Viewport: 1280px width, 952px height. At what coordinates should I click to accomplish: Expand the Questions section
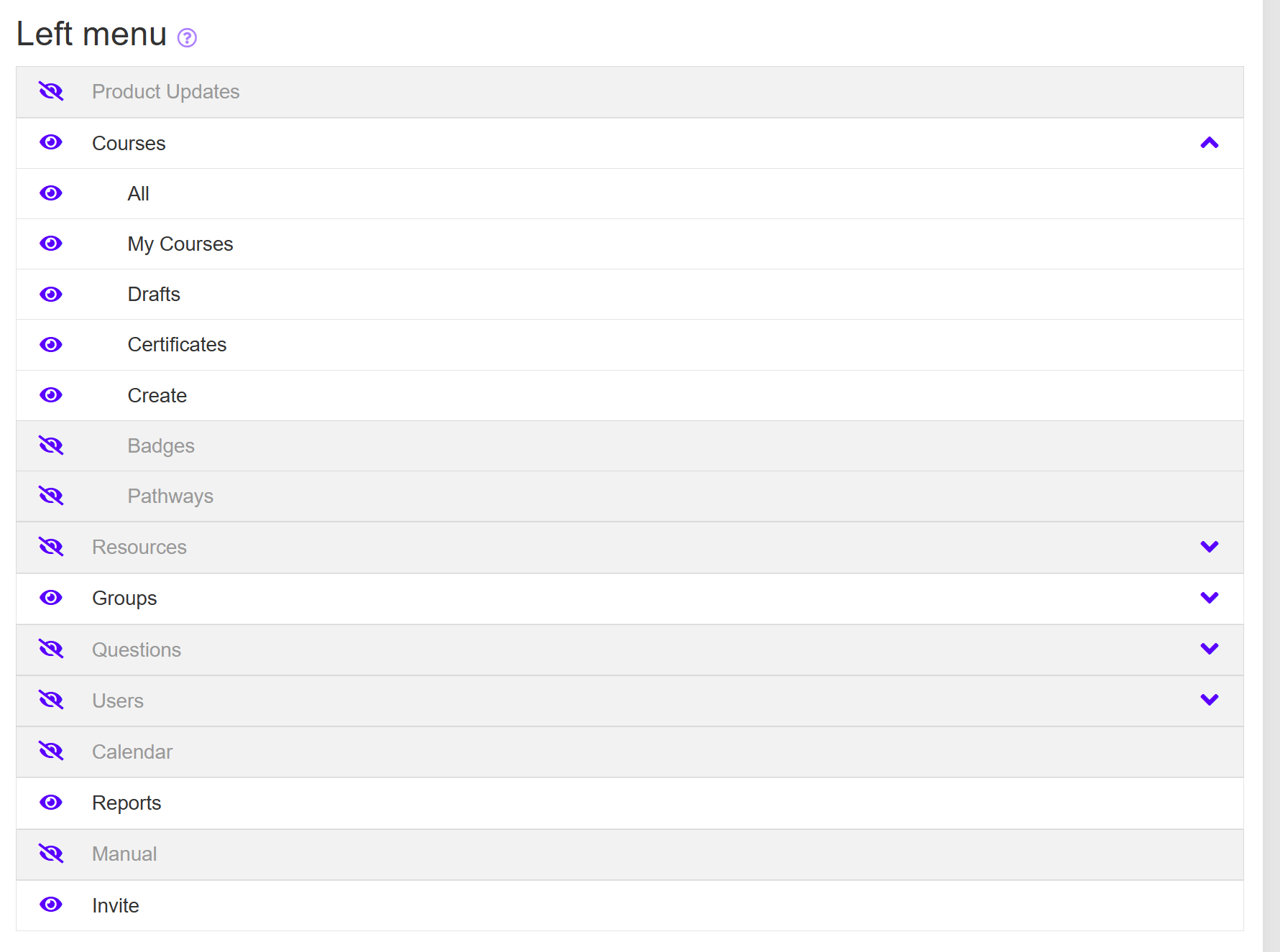tap(1209, 649)
